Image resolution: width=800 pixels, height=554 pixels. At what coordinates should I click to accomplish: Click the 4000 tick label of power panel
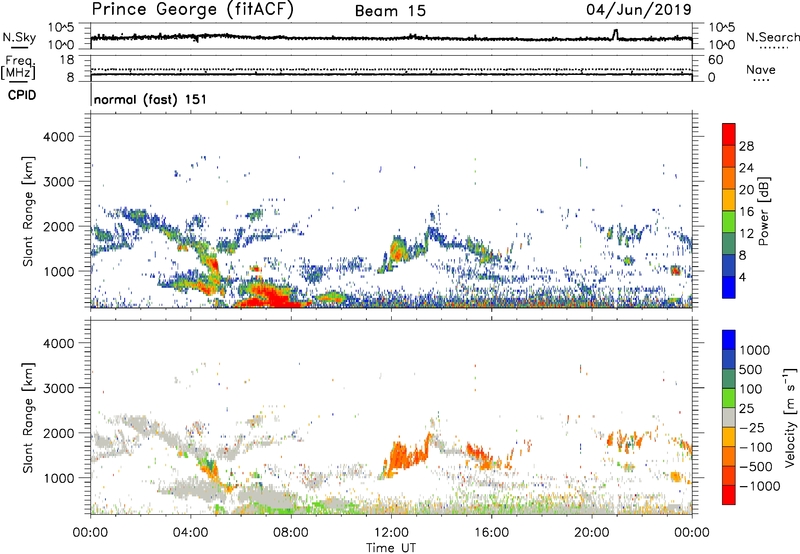pyautogui.click(x=58, y=137)
